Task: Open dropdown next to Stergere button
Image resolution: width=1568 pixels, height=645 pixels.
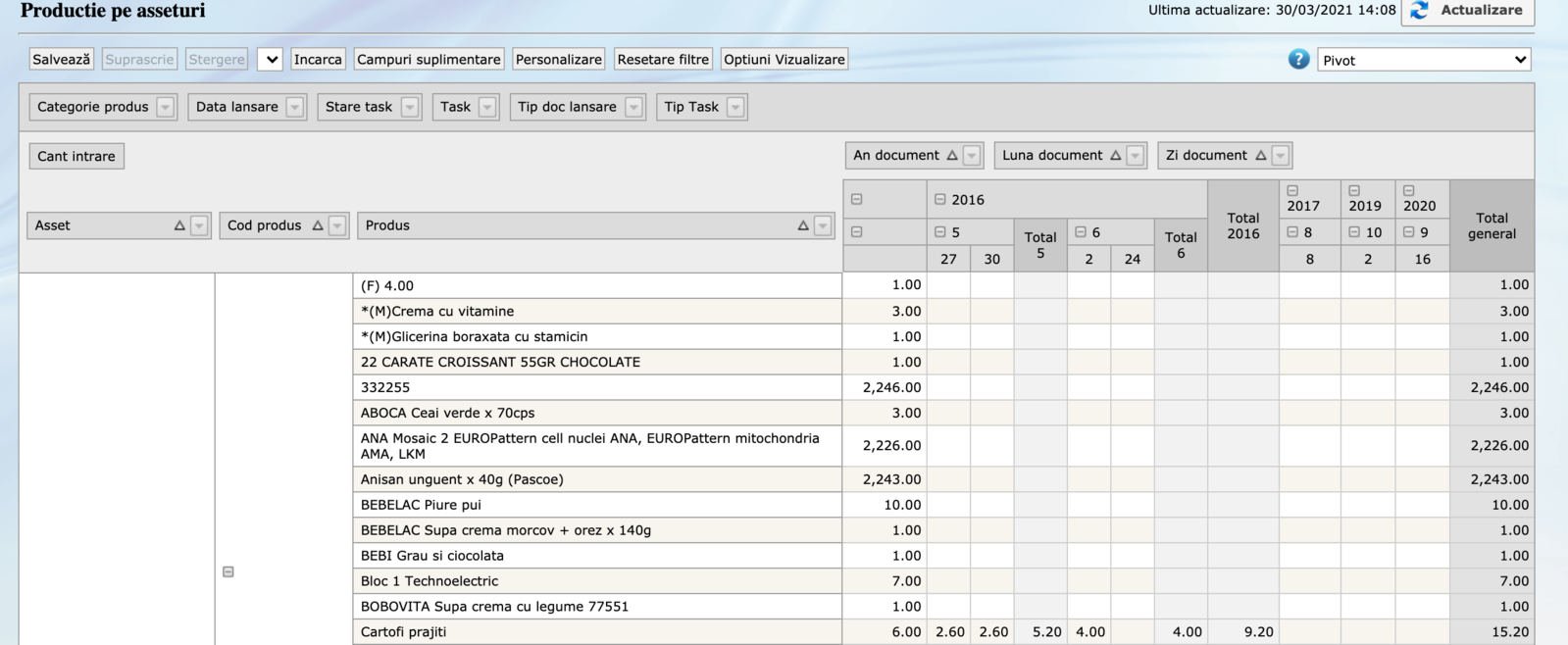Action: click(x=270, y=60)
